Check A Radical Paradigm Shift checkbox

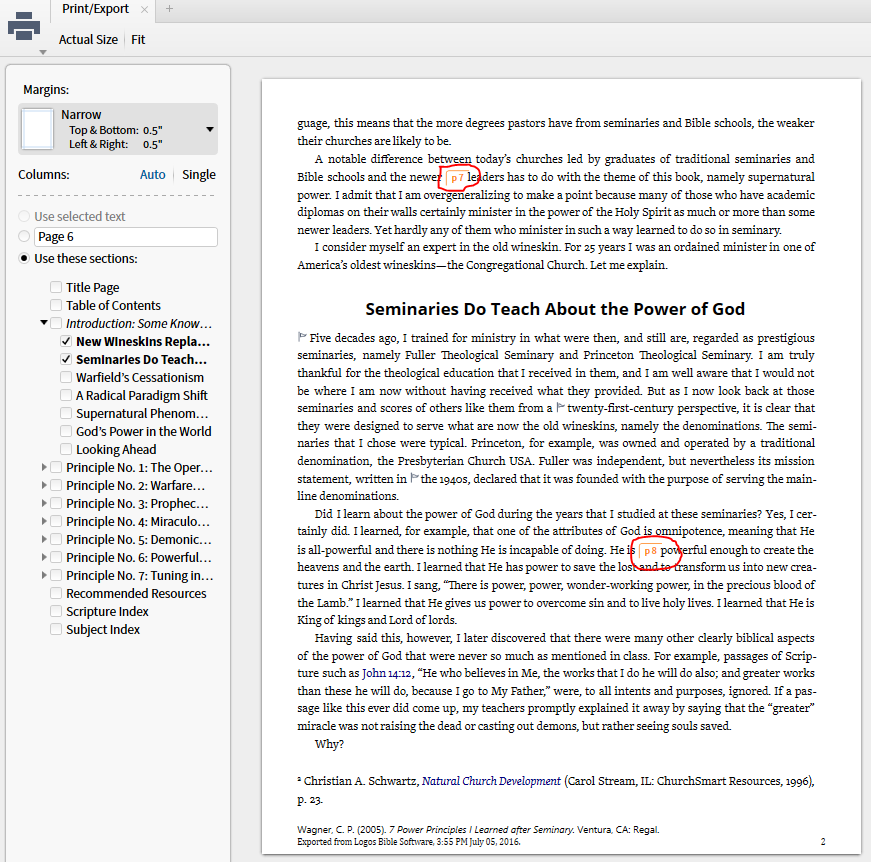[66, 395]
